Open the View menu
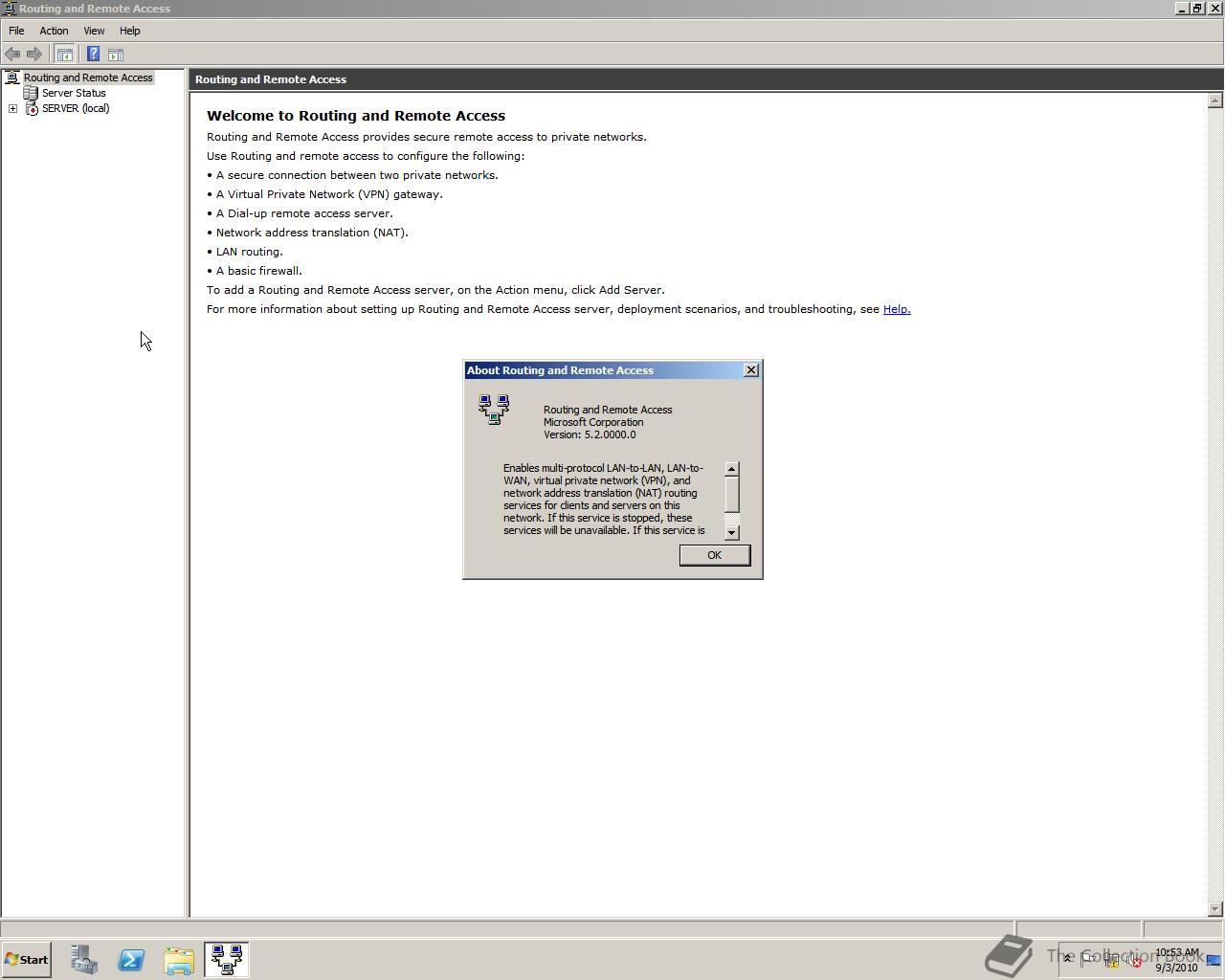1225x980 pixels. 94,31
